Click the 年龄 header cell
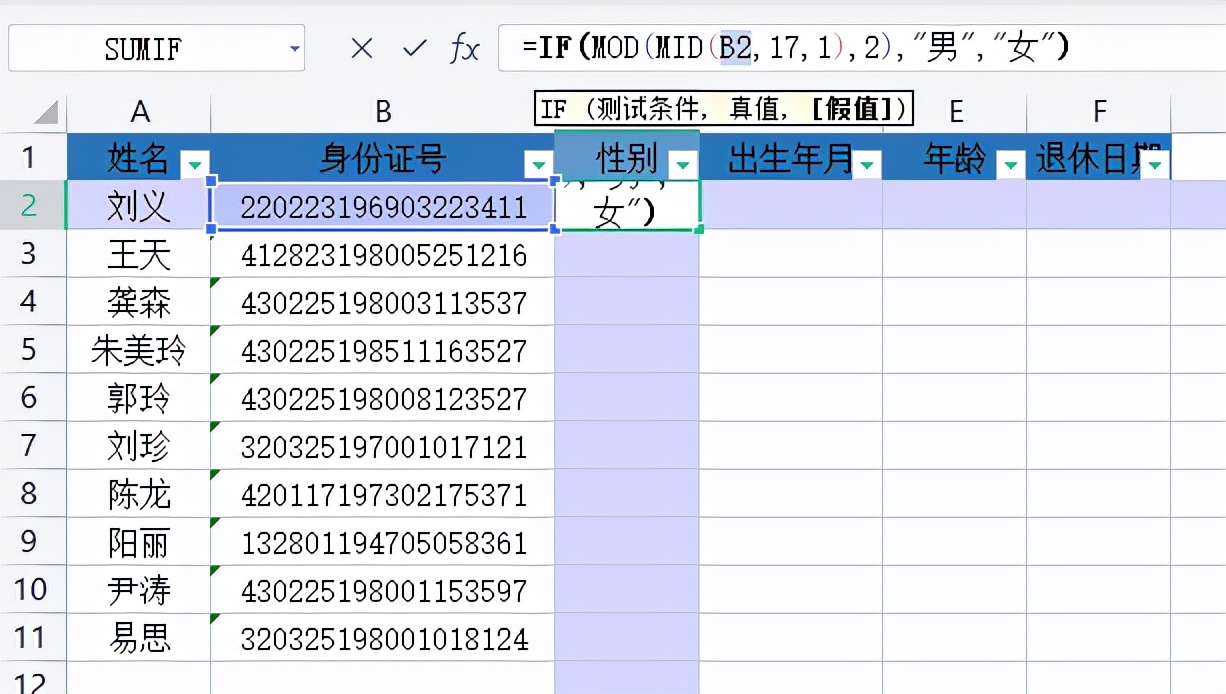The image size is (1226, 694). tap(955, 158)
